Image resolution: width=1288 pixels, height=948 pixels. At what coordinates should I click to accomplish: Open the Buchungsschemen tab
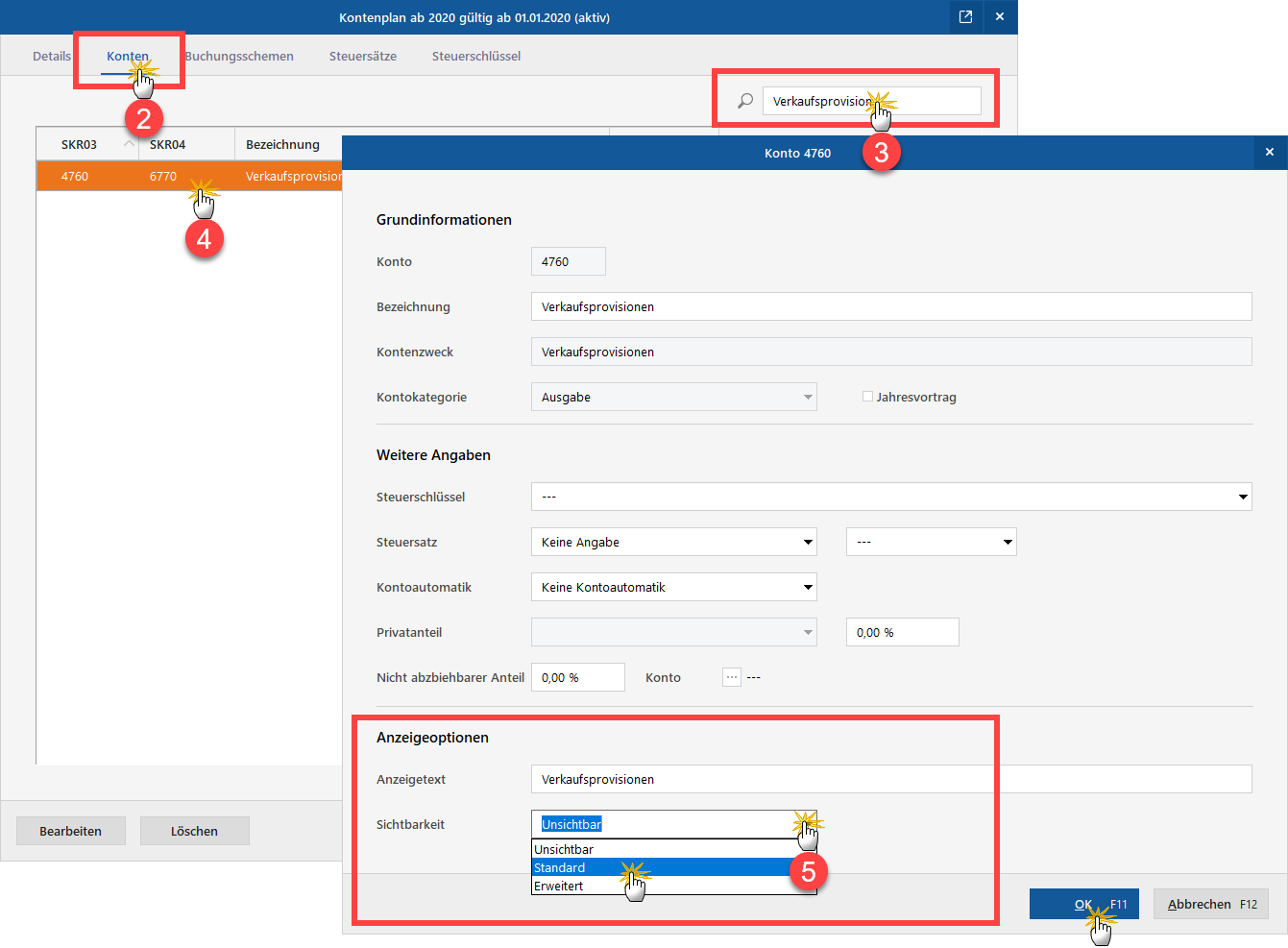pos(239,56)
